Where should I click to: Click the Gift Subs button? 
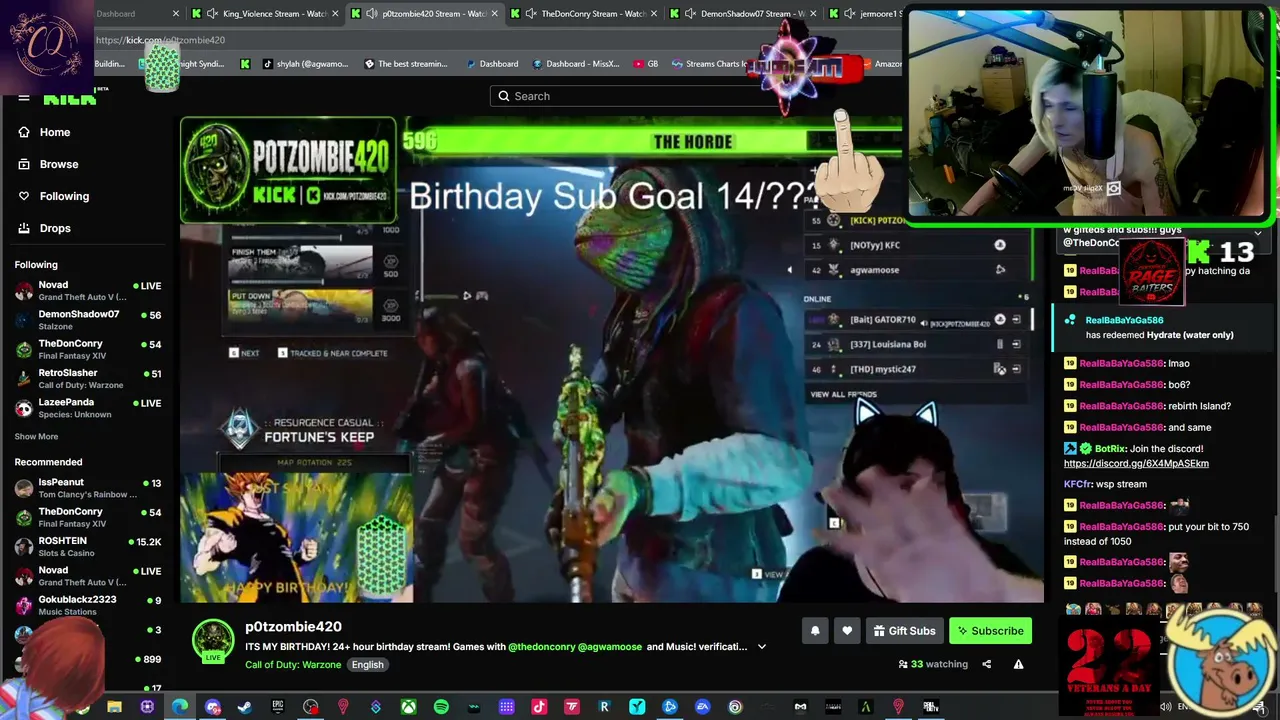coord(904,631)
